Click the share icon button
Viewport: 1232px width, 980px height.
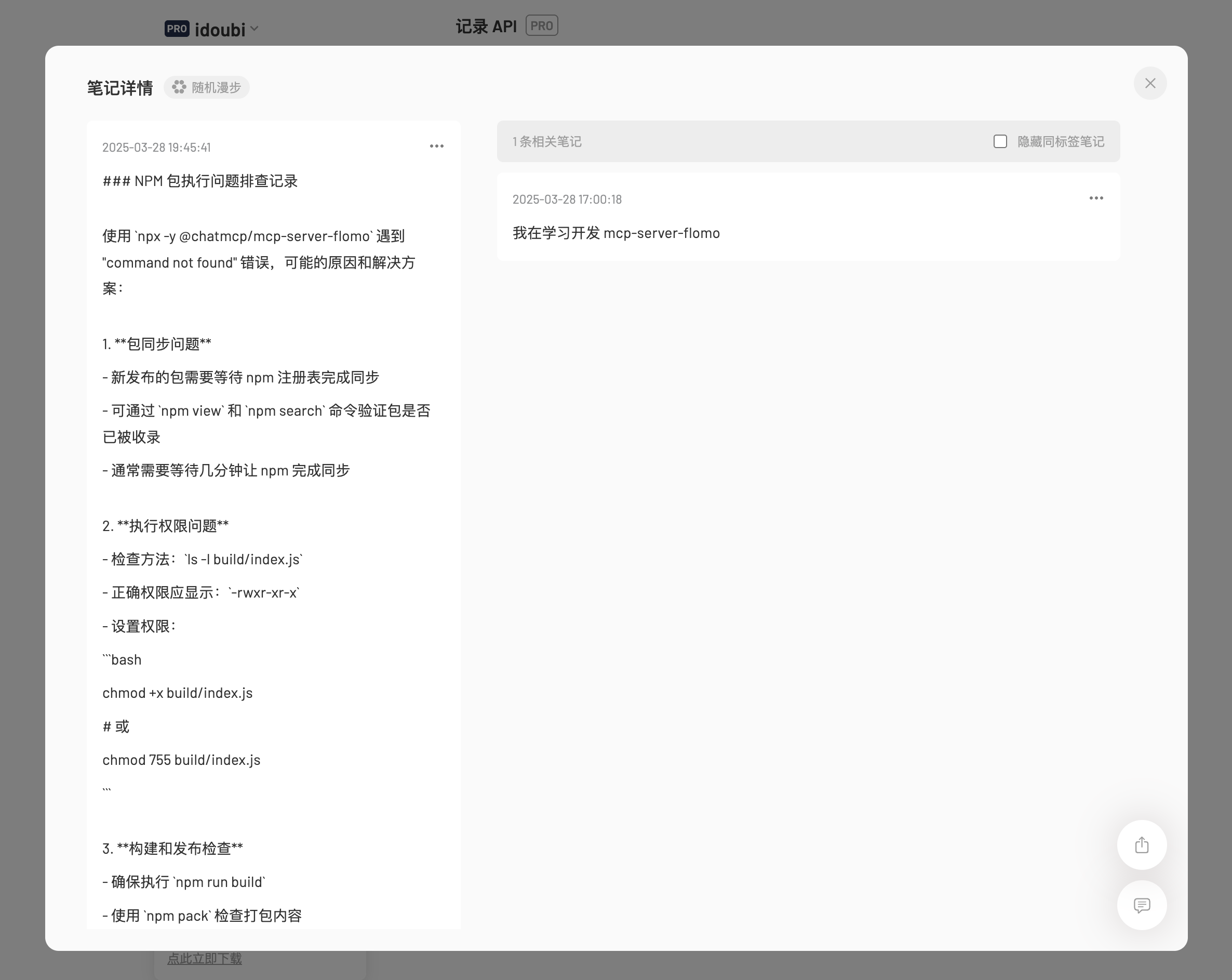tap(1141, 845)
